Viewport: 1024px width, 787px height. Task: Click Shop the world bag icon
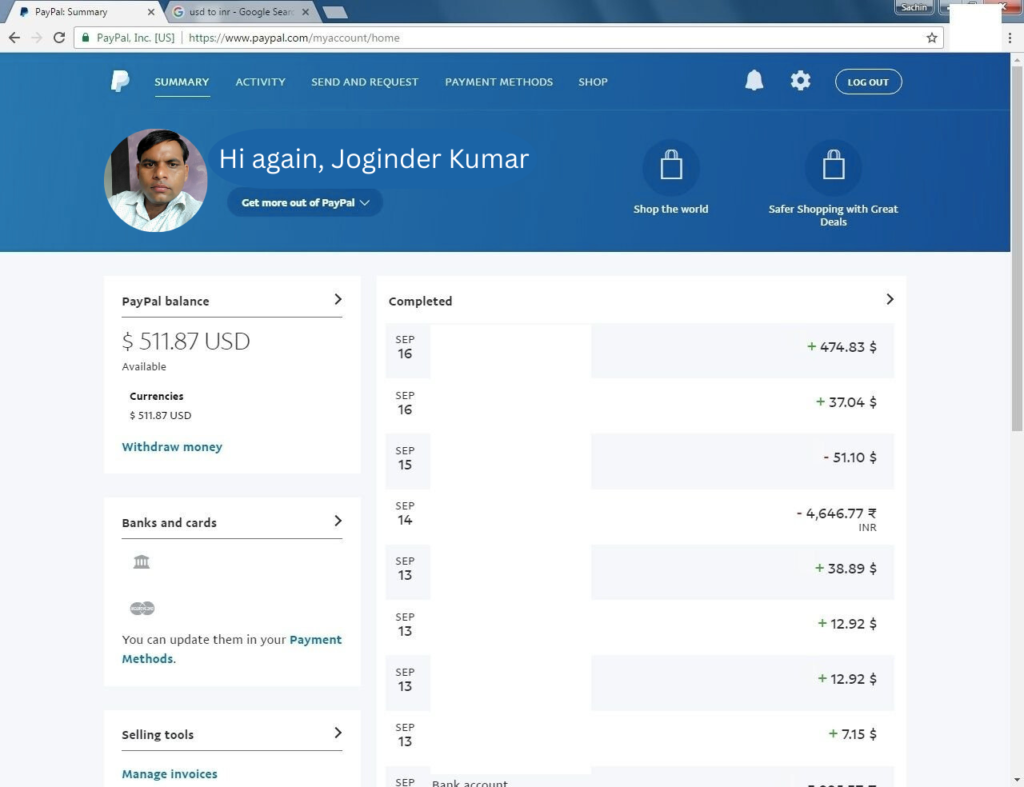tap(671, 166)
